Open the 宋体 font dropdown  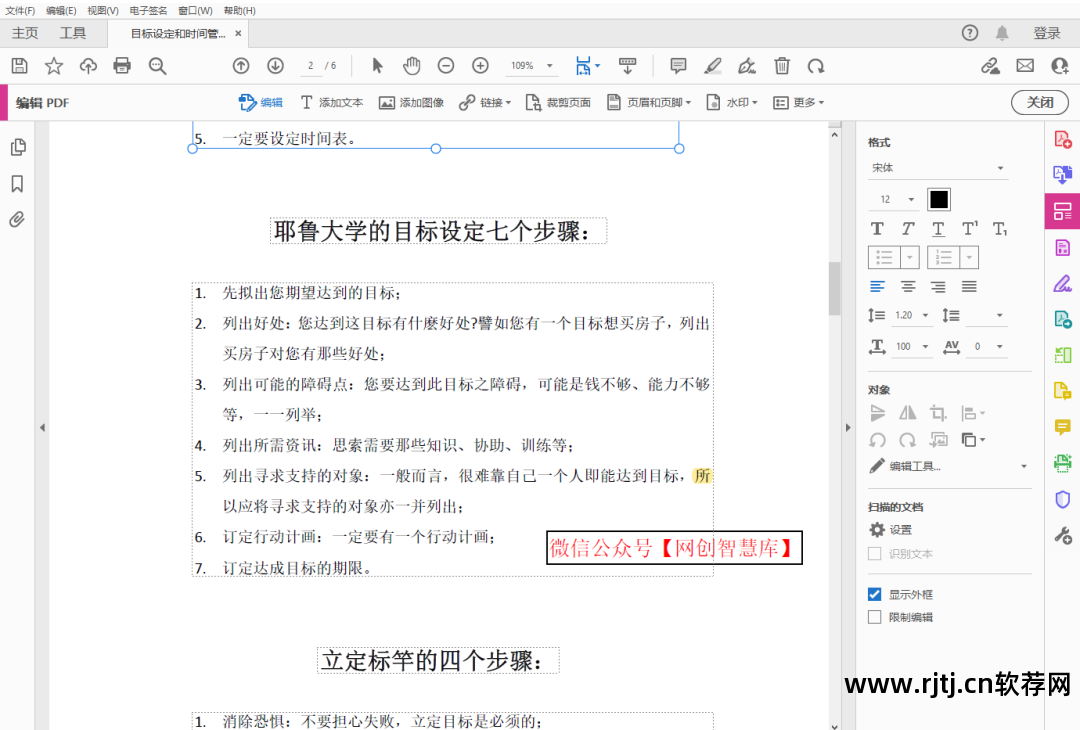coord(938,168)
